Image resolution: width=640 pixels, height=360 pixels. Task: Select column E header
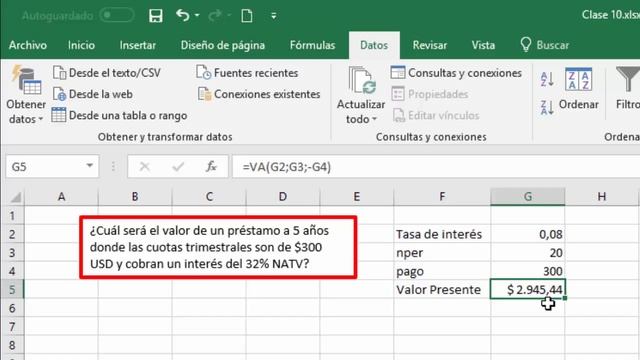tap(357, 197)
